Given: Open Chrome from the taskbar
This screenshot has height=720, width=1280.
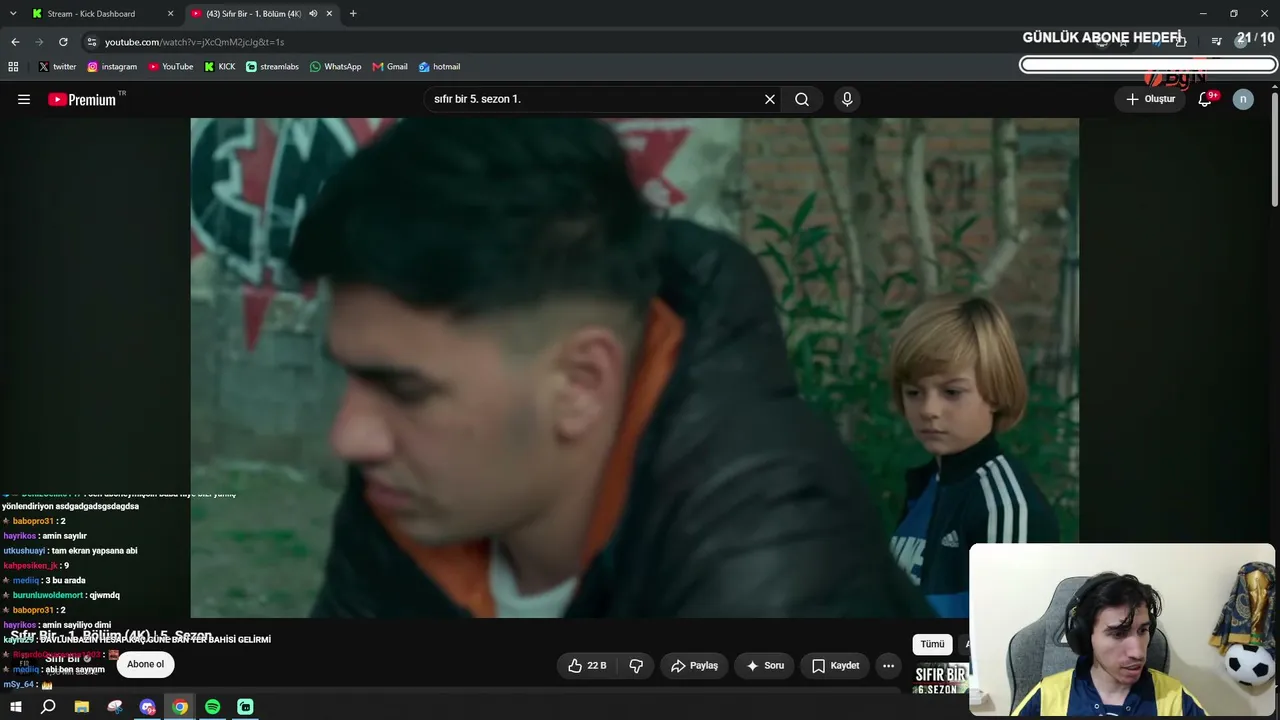Looking at the screenshot, I should pyautogui.click(x=180, y=707).
